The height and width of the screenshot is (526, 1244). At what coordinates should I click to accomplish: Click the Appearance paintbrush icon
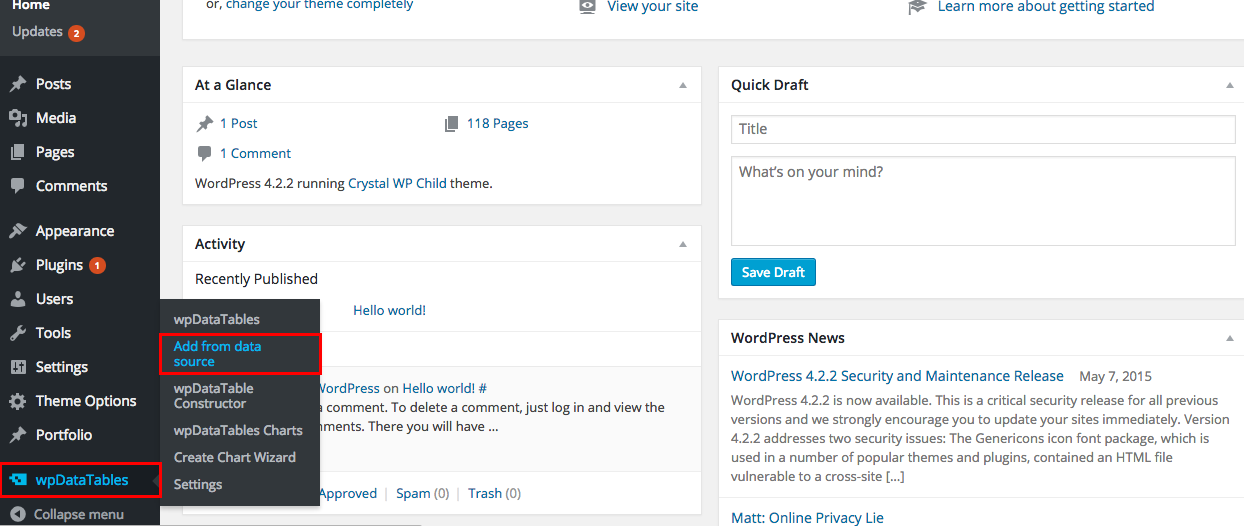click(18, 231)
